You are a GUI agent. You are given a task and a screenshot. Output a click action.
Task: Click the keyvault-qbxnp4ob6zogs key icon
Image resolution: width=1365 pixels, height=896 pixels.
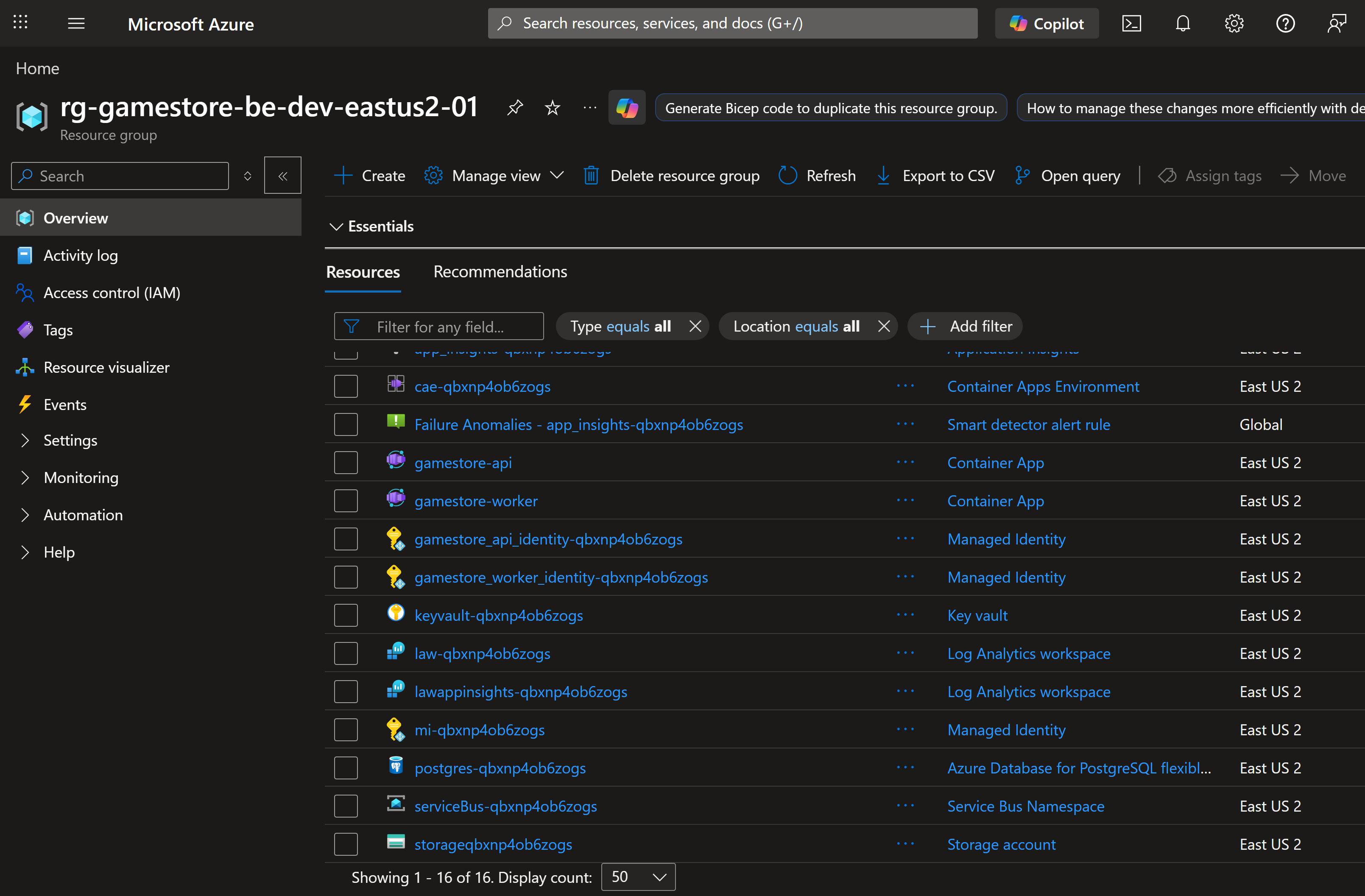tap(396, 613)
